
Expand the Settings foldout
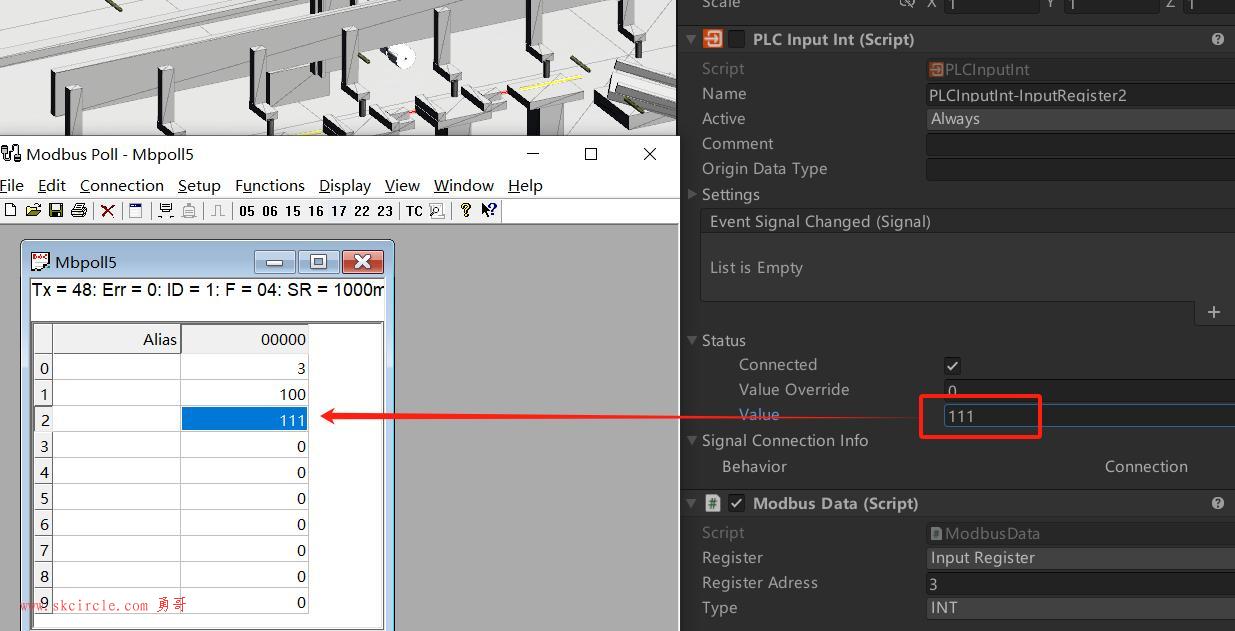click(x=691, y=194)
